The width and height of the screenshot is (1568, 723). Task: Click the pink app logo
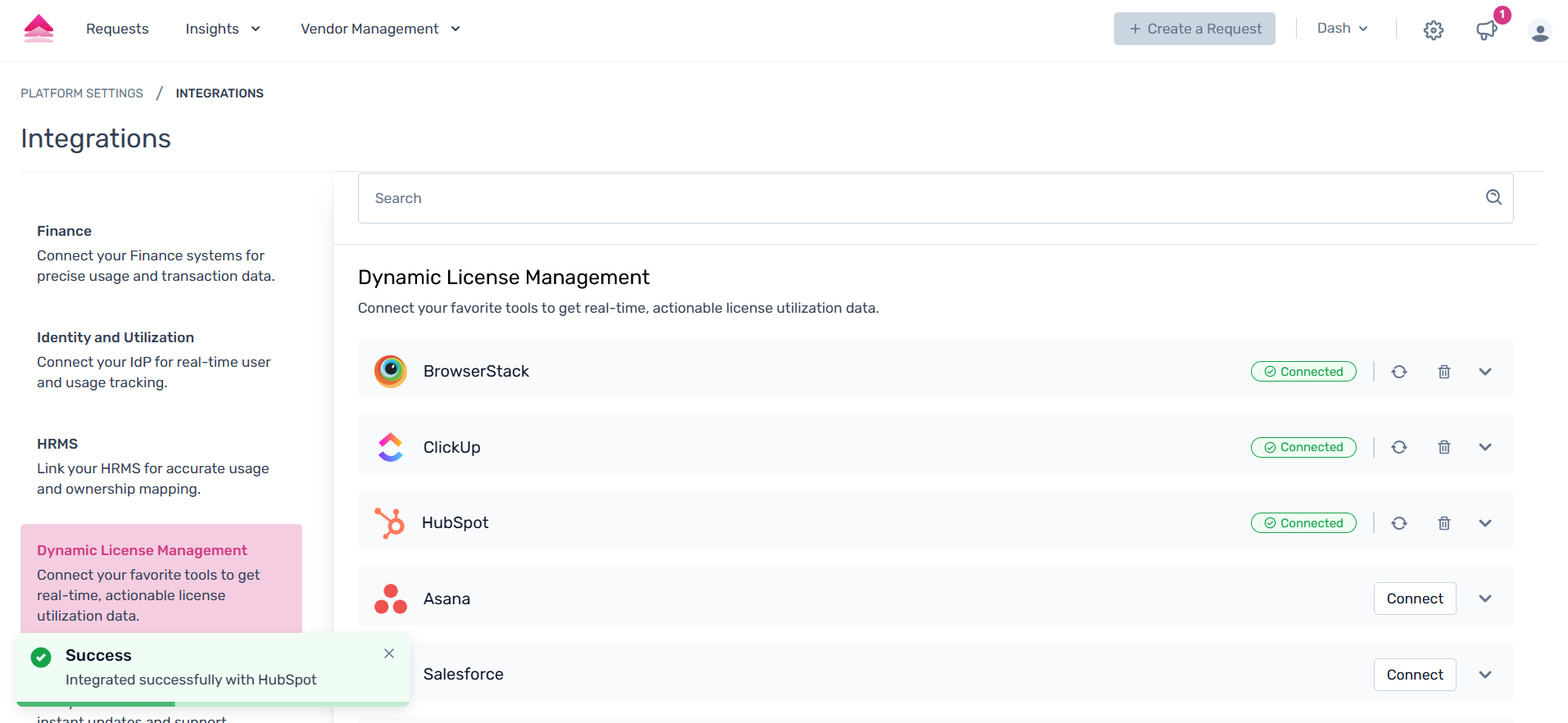click(39, 29)
